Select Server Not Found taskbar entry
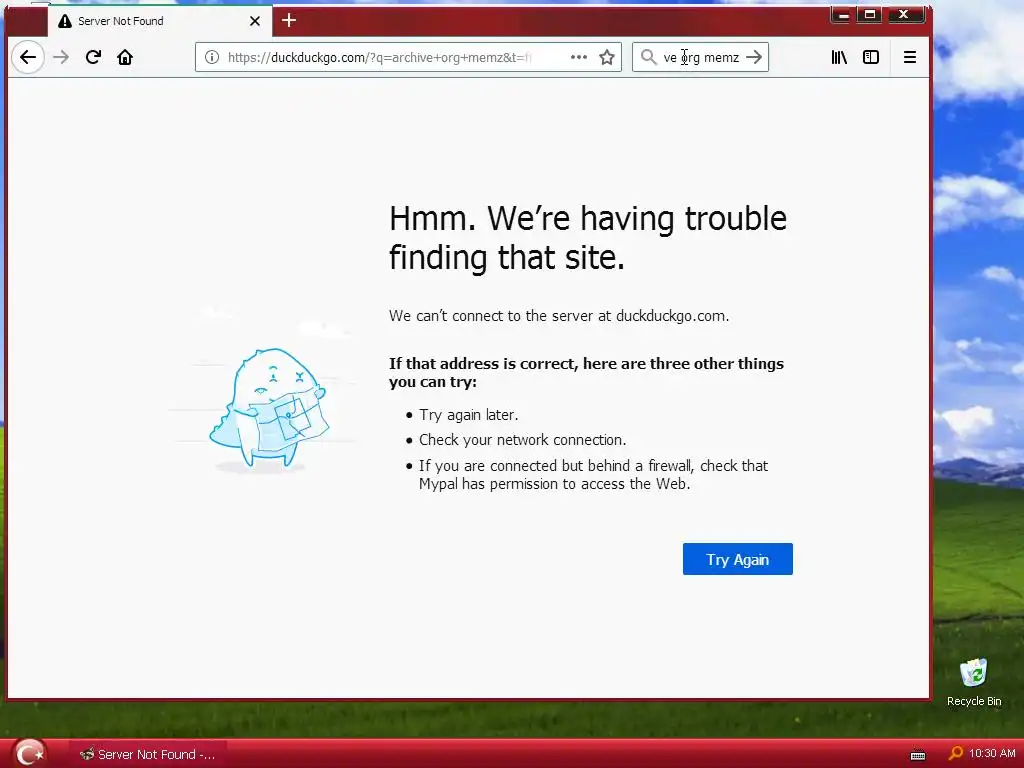Screen dimensions: 1024x768 point(148,754)
